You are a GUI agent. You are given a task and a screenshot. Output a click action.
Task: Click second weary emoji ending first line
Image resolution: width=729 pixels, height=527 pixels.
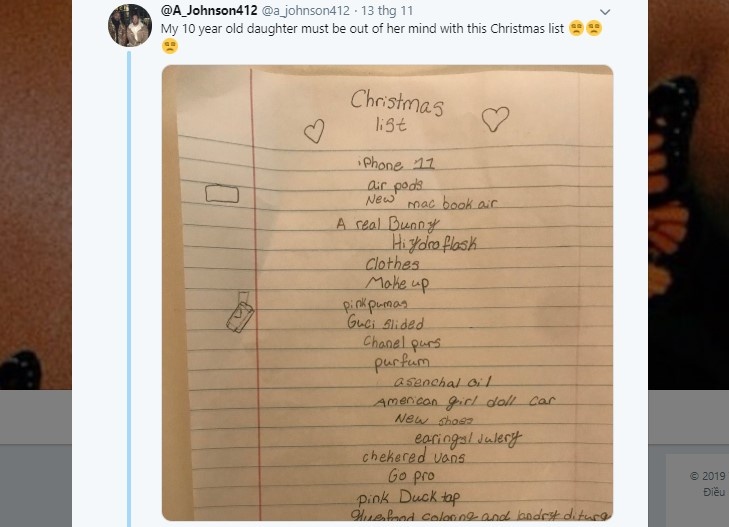(595, 28)
